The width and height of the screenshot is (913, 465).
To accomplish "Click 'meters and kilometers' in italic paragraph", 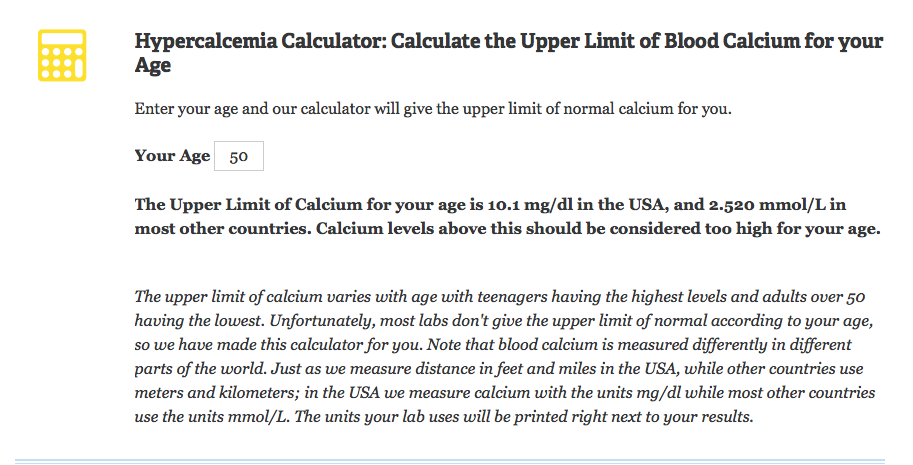I will (209, 393).
